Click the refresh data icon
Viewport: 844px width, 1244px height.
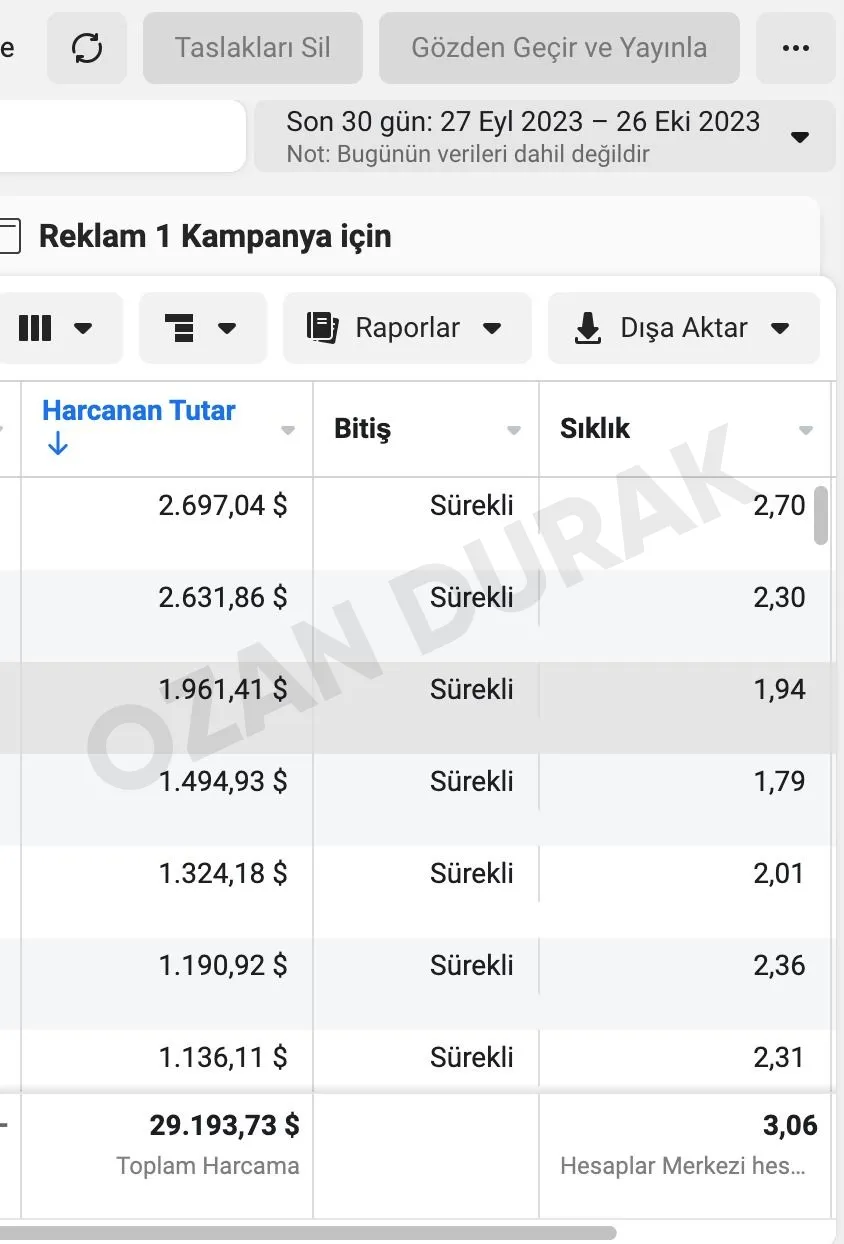87,48
